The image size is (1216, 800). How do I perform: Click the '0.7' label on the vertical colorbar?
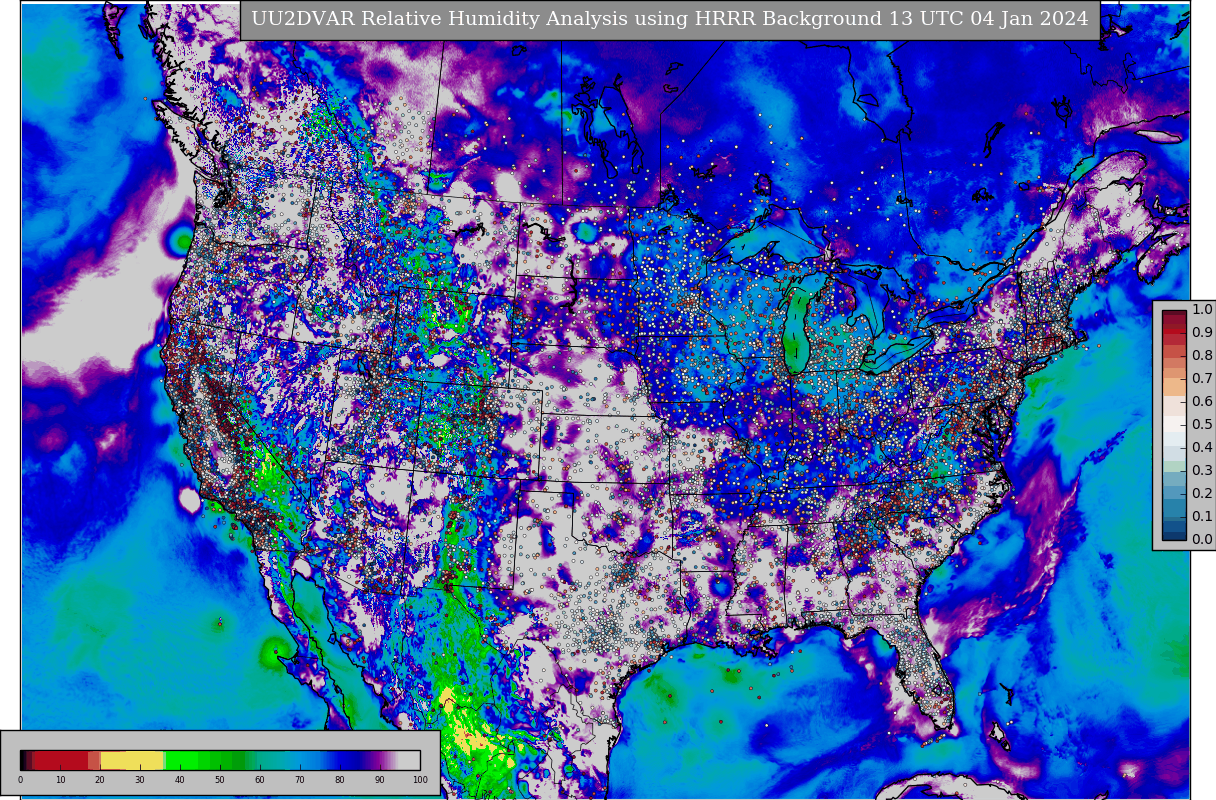pyautogui.click(x=1202, y=378)
